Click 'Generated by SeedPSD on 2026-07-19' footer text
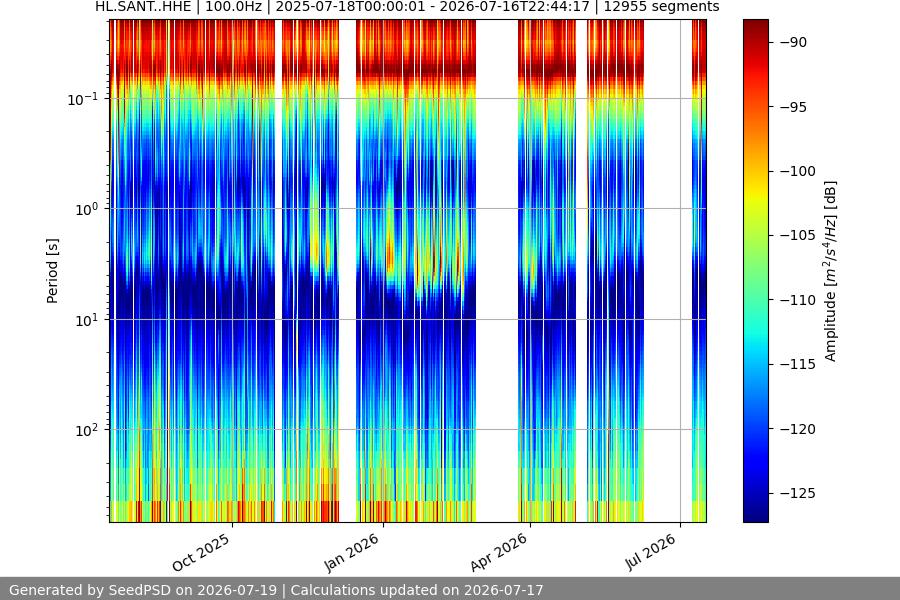 [x=143, y=590]
